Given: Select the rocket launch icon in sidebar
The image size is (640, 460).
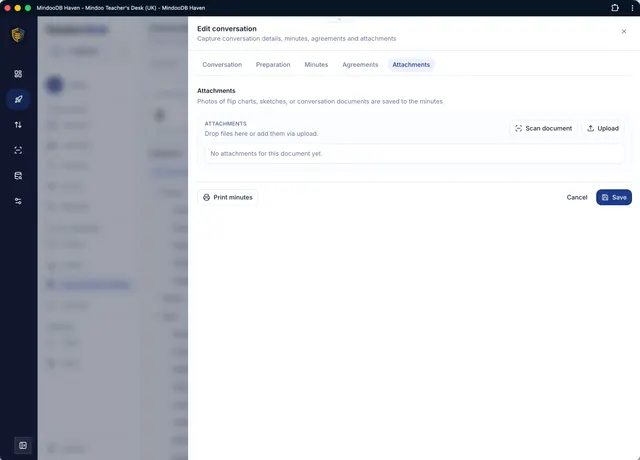Looking at the screenshot, I should click(18, 99).
